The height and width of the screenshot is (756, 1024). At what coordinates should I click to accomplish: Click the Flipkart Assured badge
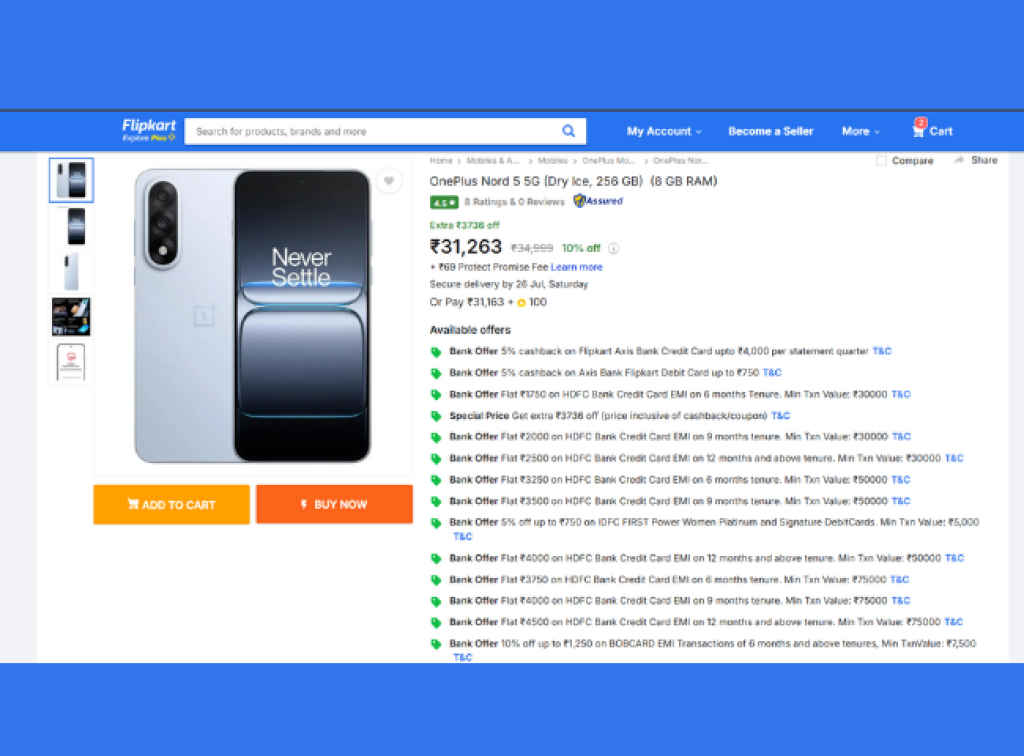click(x=597, y=201)
